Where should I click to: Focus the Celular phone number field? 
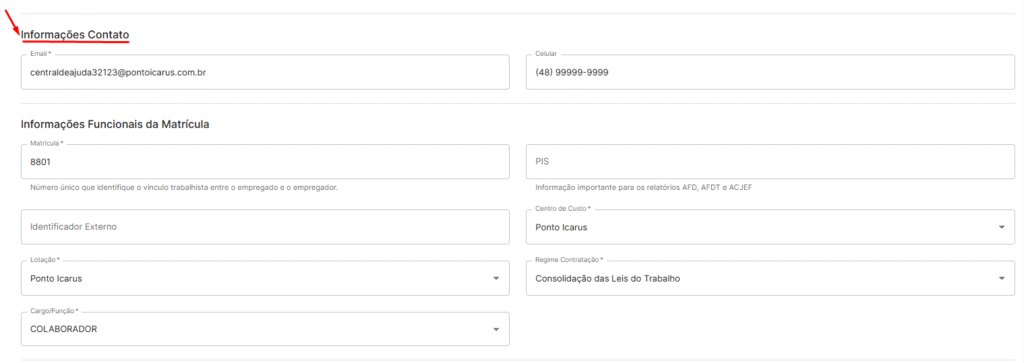tap(770, 72)
